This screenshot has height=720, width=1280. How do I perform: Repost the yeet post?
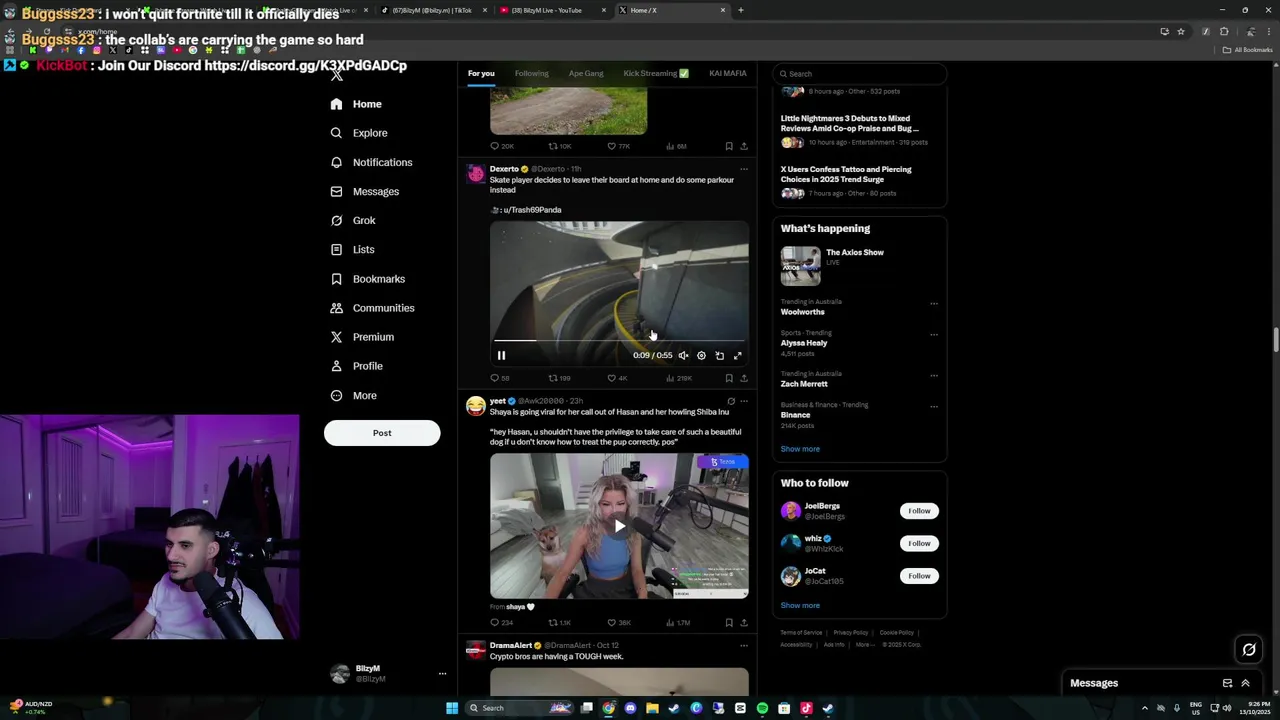tap(559, 622)
